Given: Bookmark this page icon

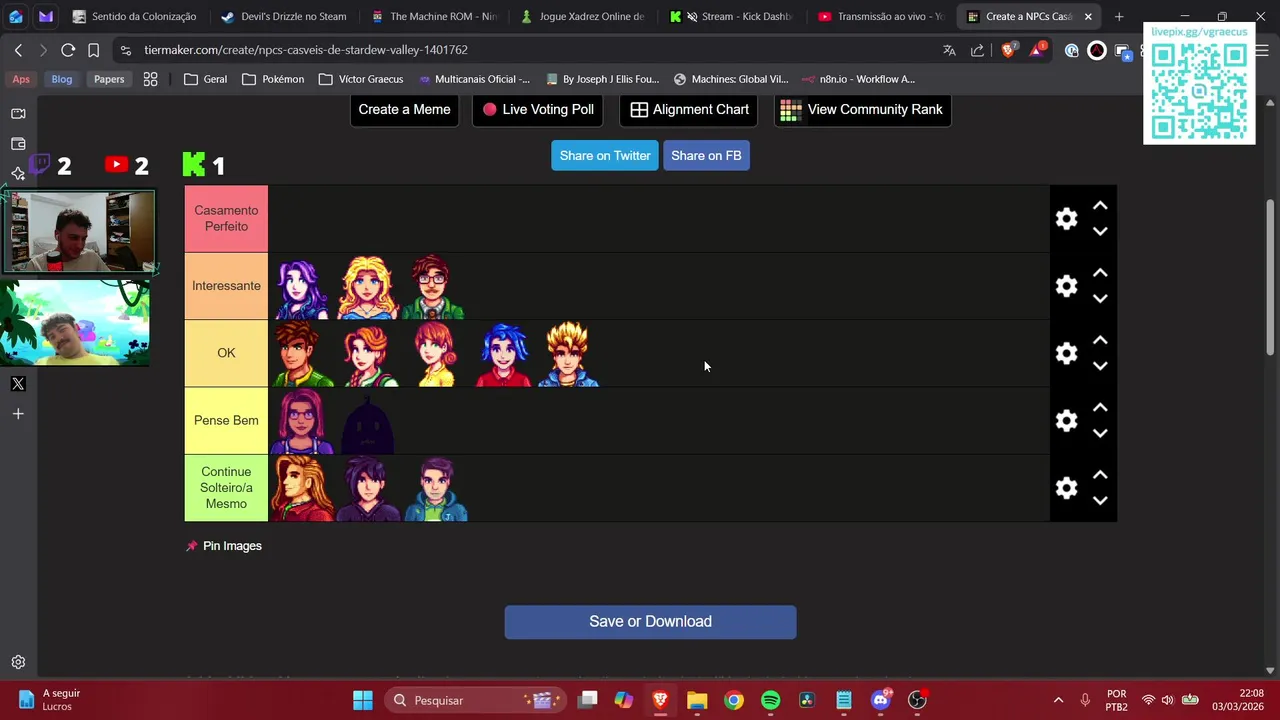Looking at the screenshot, I should [x=93, y=50].
